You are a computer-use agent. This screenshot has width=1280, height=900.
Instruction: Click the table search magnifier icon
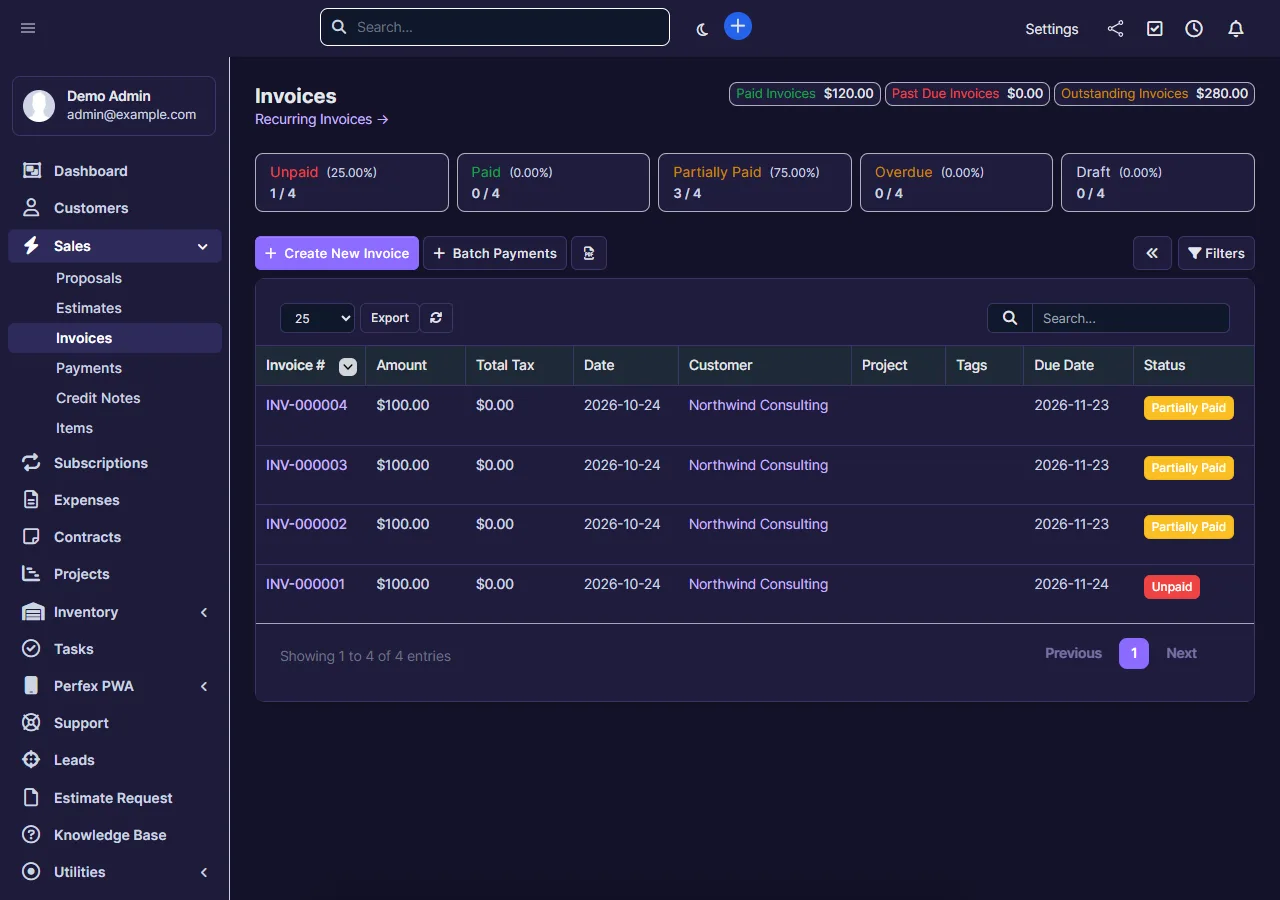pyautogui.click(x=1010, y=318)
